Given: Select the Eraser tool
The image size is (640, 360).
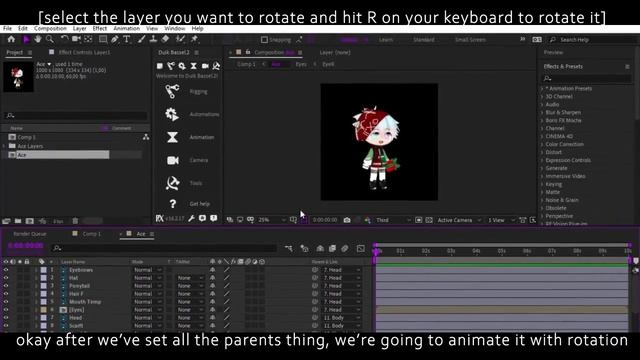Looking at the screenshot, I should click(165, 39).
